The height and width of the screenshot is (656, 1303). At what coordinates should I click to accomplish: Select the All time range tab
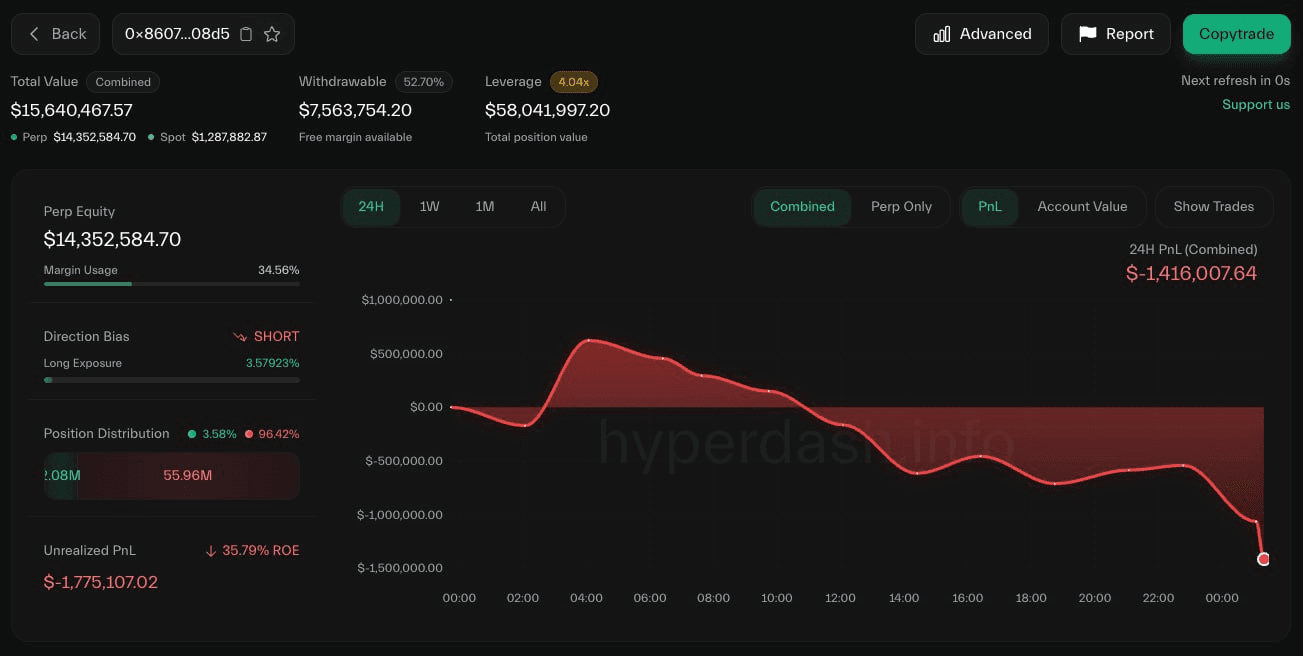[539, 207]
